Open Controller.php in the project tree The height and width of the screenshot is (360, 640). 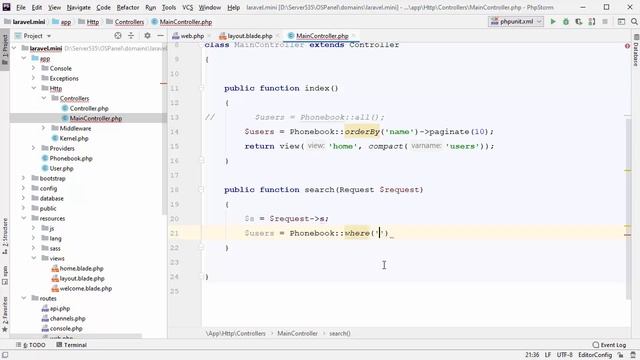pos(89,109)
